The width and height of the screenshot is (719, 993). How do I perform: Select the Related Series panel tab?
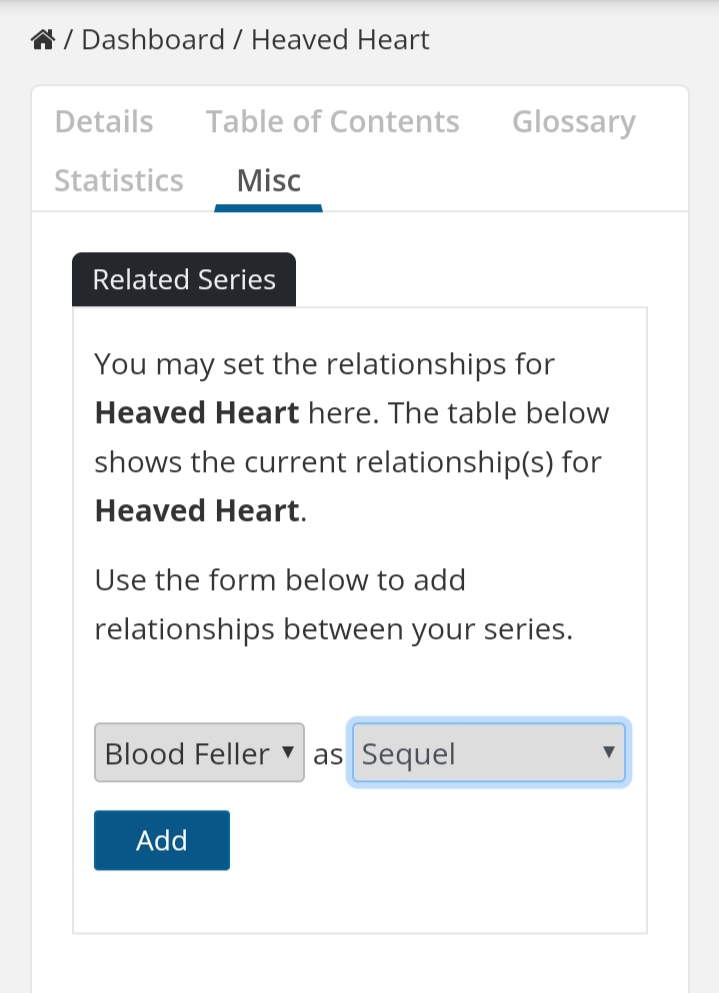(184, 279)
